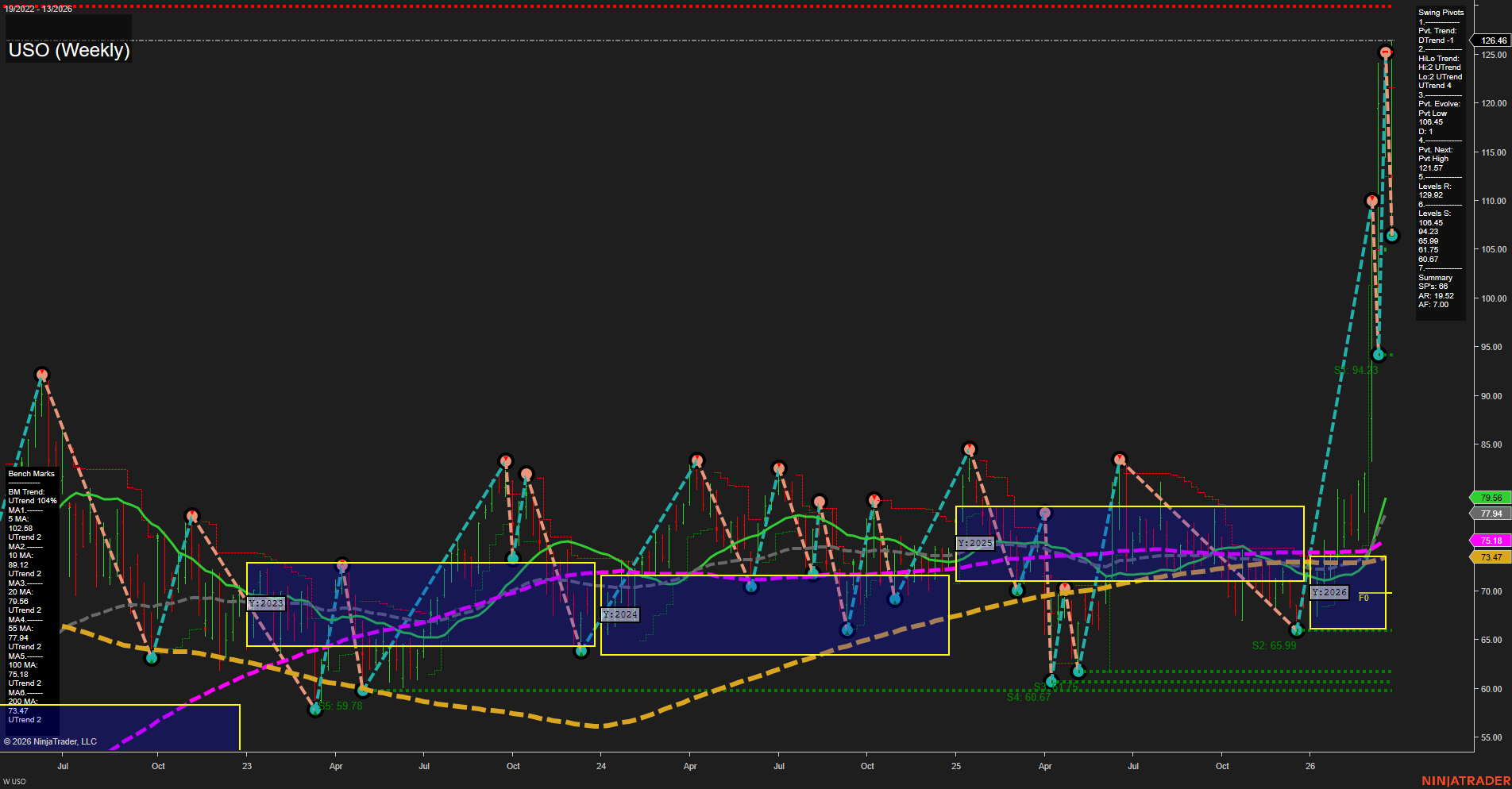Toggle the F0 level label on the chart

point(1363,598)
